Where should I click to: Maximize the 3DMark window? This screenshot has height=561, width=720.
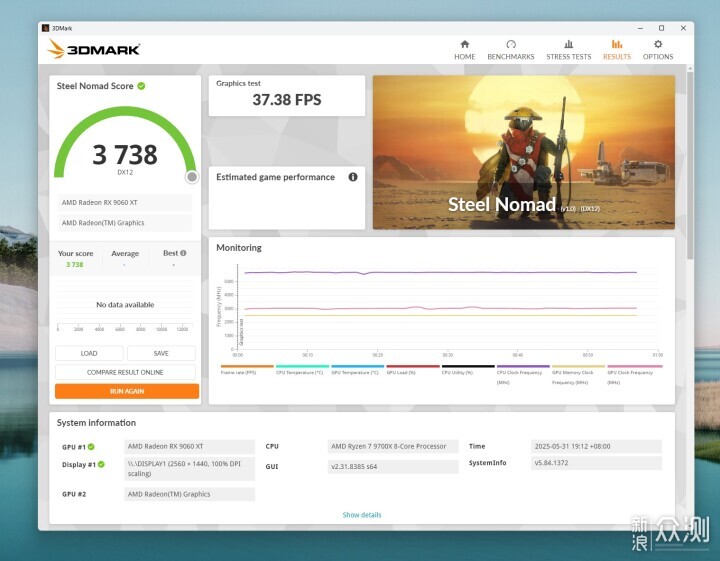661,28
